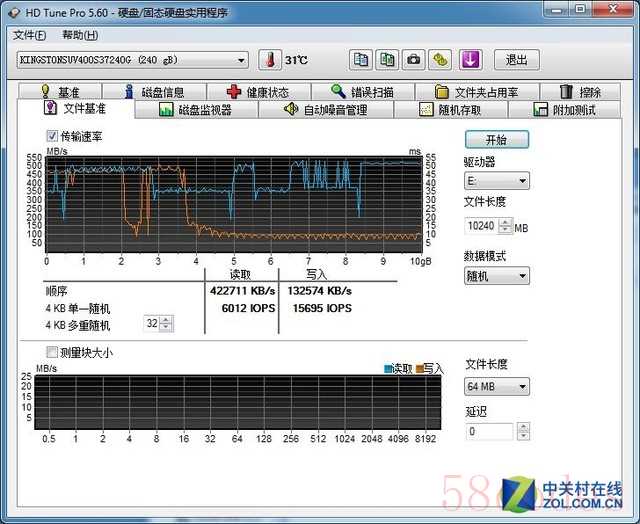Open the 基准 benchmark tab
Image resolution: width=640 pixels, height=524 pixels.
click(60, 91)
